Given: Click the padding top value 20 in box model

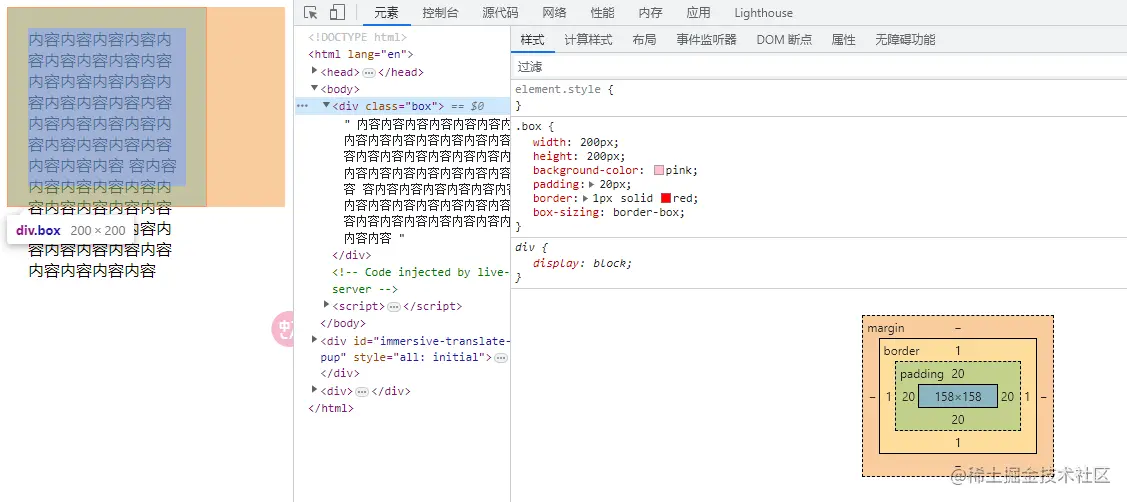Looking at the screenshot, I should [x=957, y=374].
